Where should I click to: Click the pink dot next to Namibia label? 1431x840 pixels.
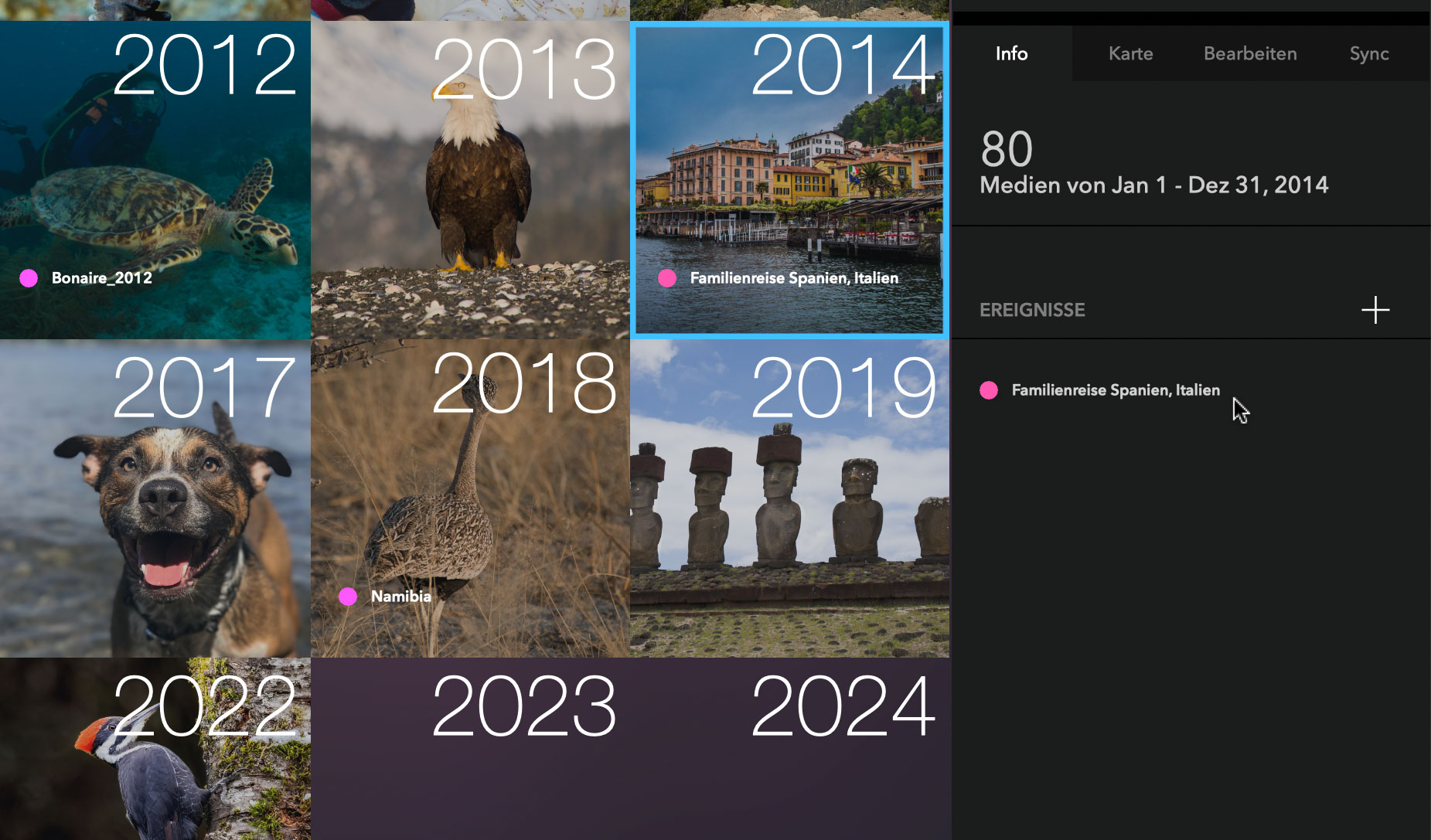[348, 597]
